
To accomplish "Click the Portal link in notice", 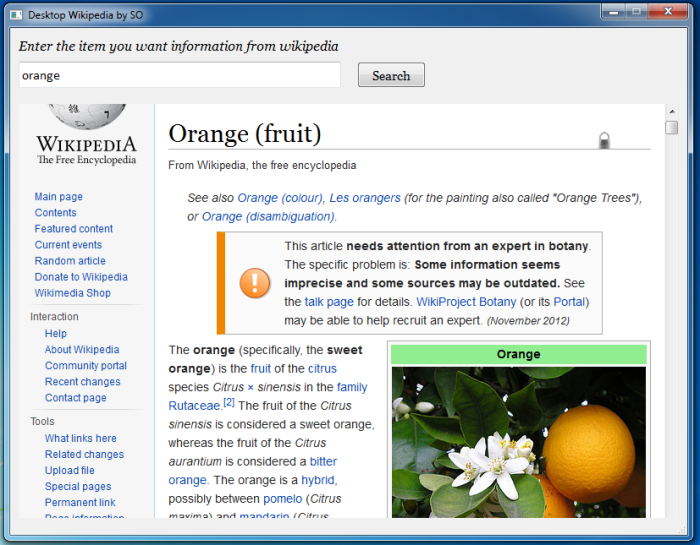I will coord(569,302).
